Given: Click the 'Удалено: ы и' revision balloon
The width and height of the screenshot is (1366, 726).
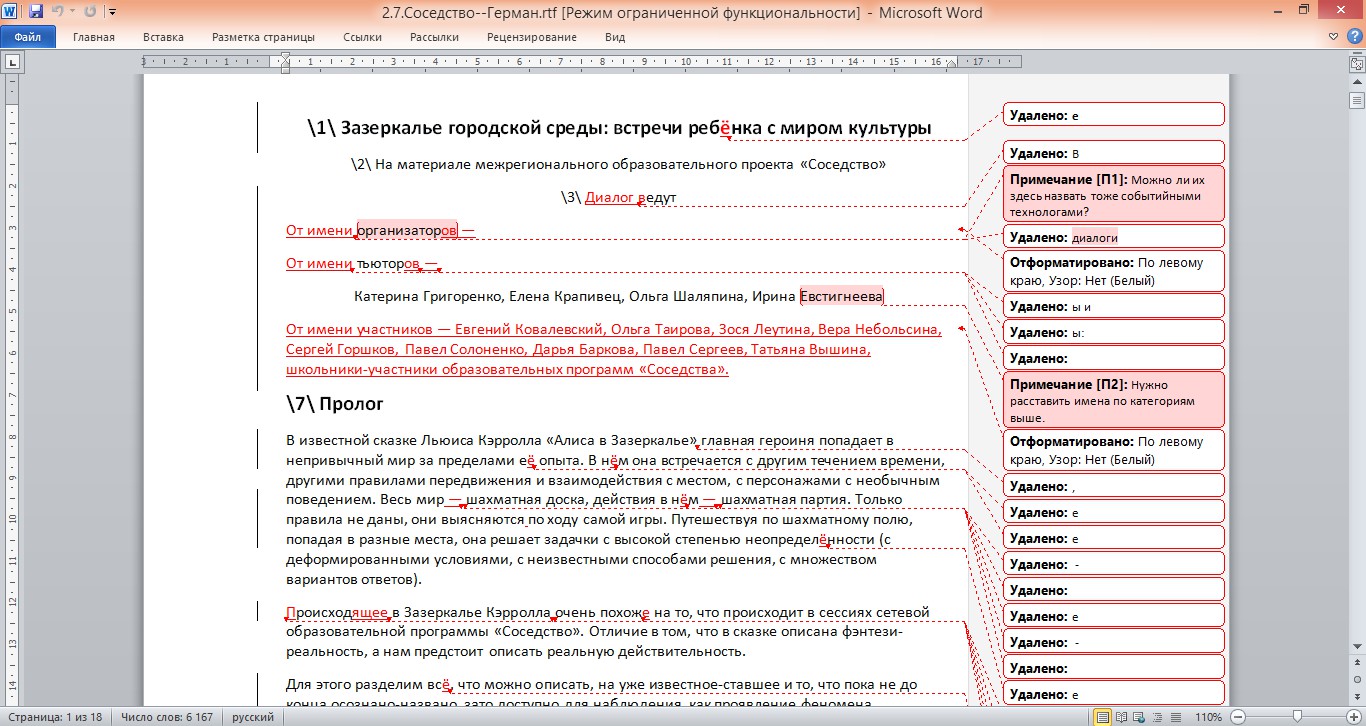Looking at the screenshot, I should [x=1114, y=306].
